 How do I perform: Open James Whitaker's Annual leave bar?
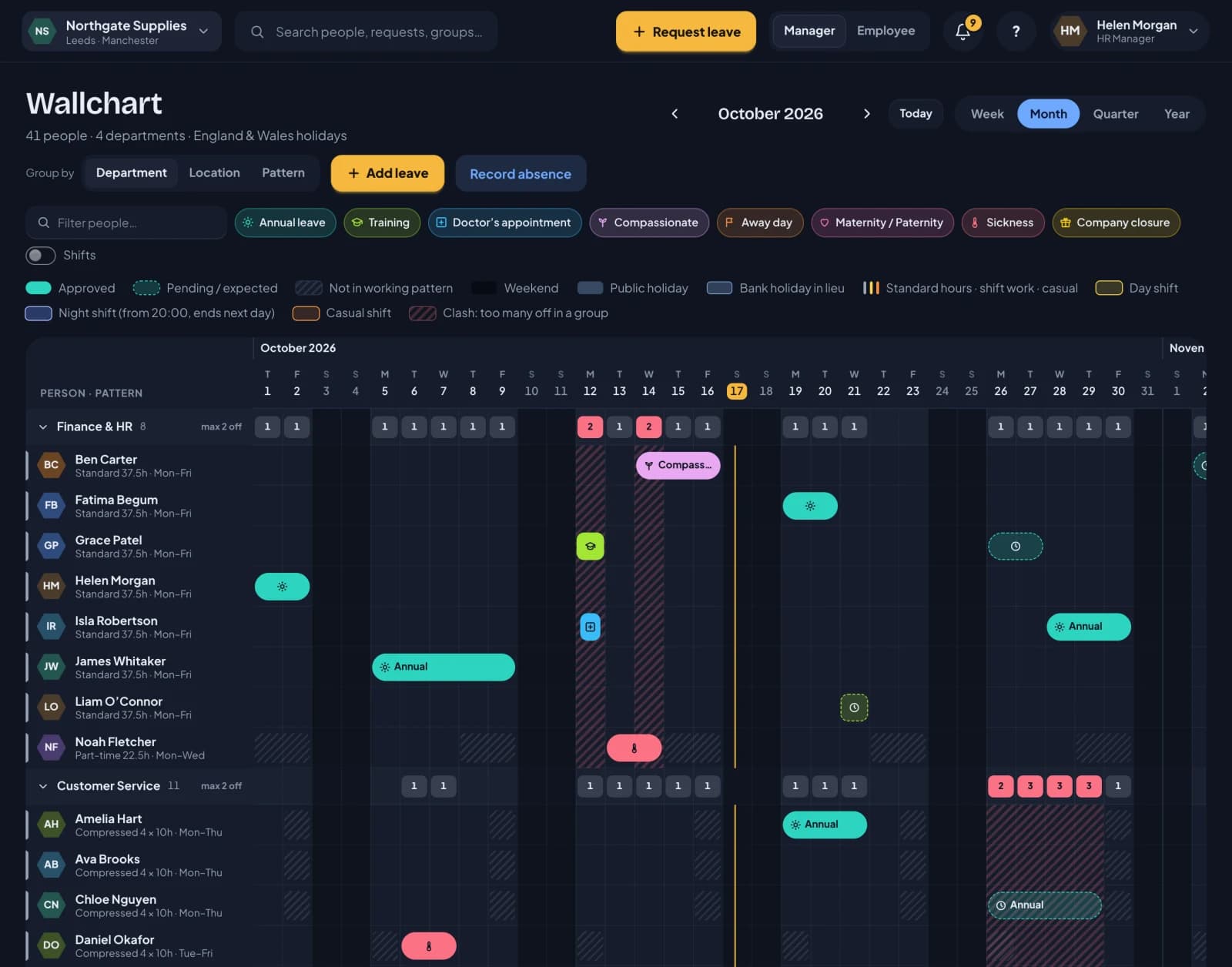point(444,667)
